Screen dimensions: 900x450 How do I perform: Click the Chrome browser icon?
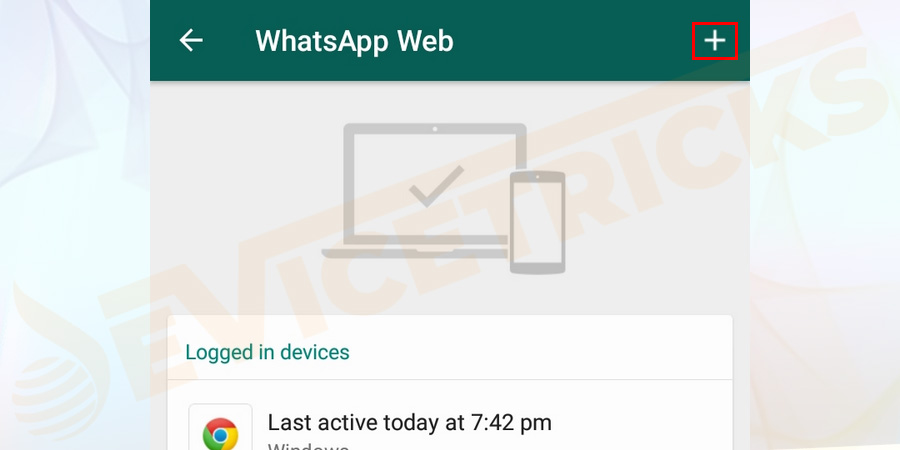click(220, 433)
